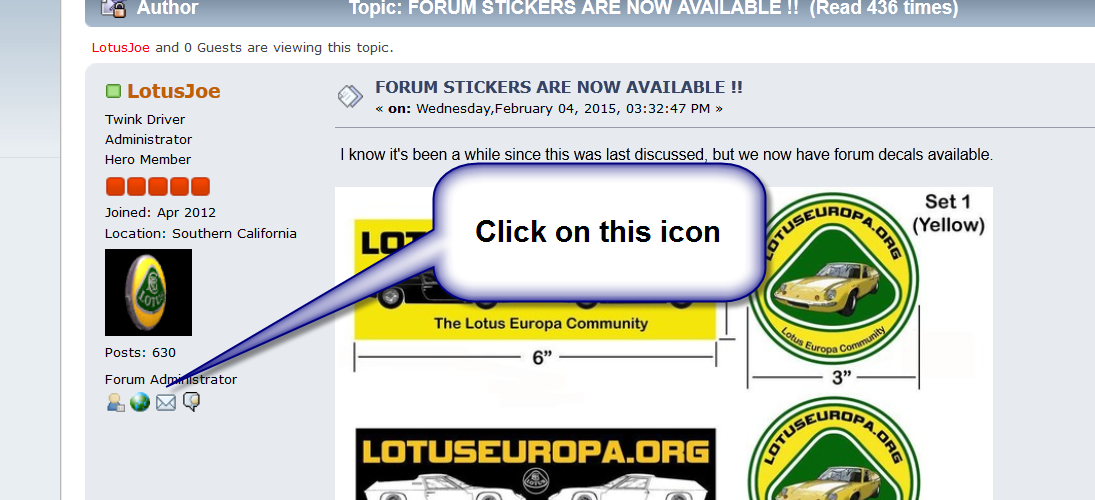Open LotusJoe's profile from the author name
The image size is (1095, 500).
[x=173, y=91]
